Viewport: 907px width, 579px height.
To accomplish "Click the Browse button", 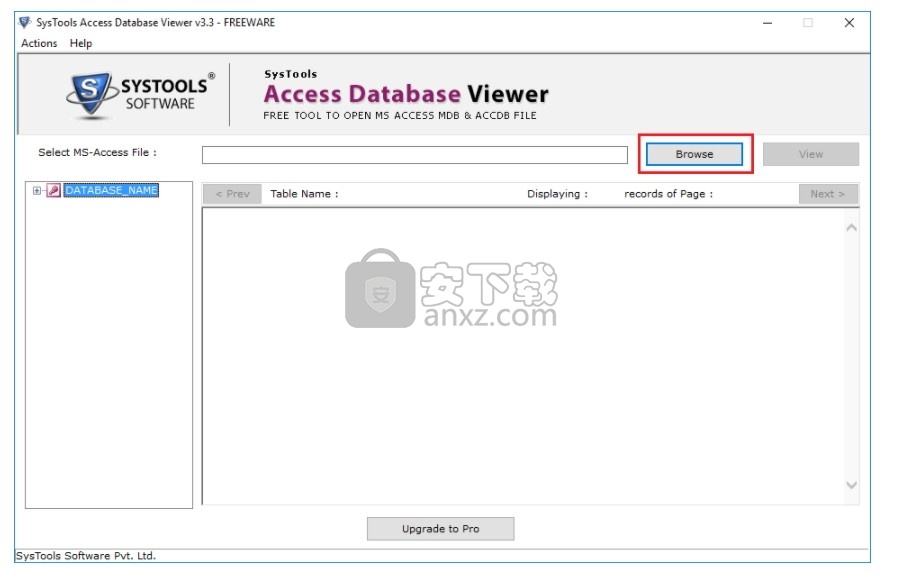I will coord(694,154).
